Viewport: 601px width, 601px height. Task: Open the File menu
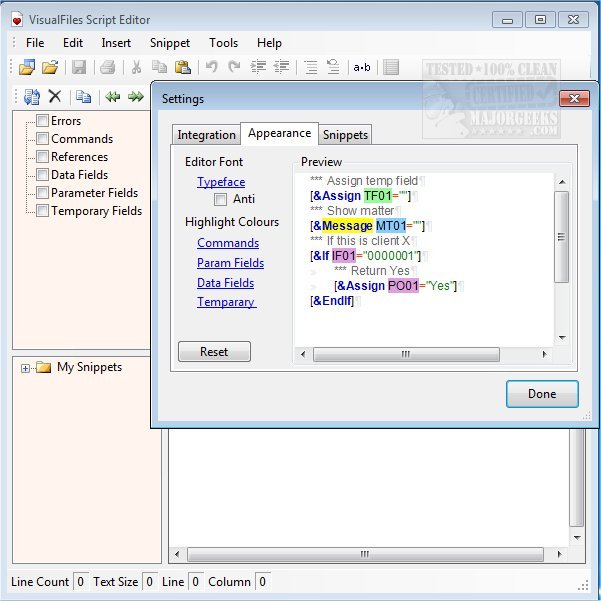[x=35, y=43]
